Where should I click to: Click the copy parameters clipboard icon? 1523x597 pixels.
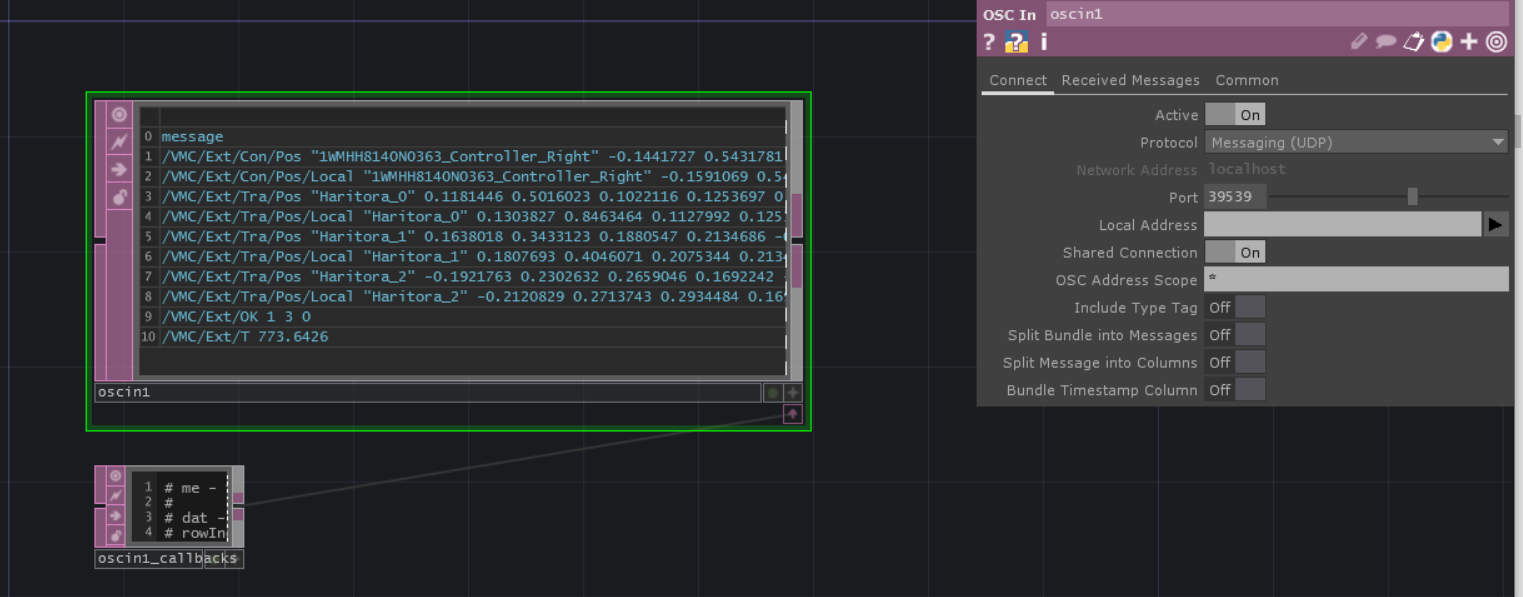[x=1413, y=41]
